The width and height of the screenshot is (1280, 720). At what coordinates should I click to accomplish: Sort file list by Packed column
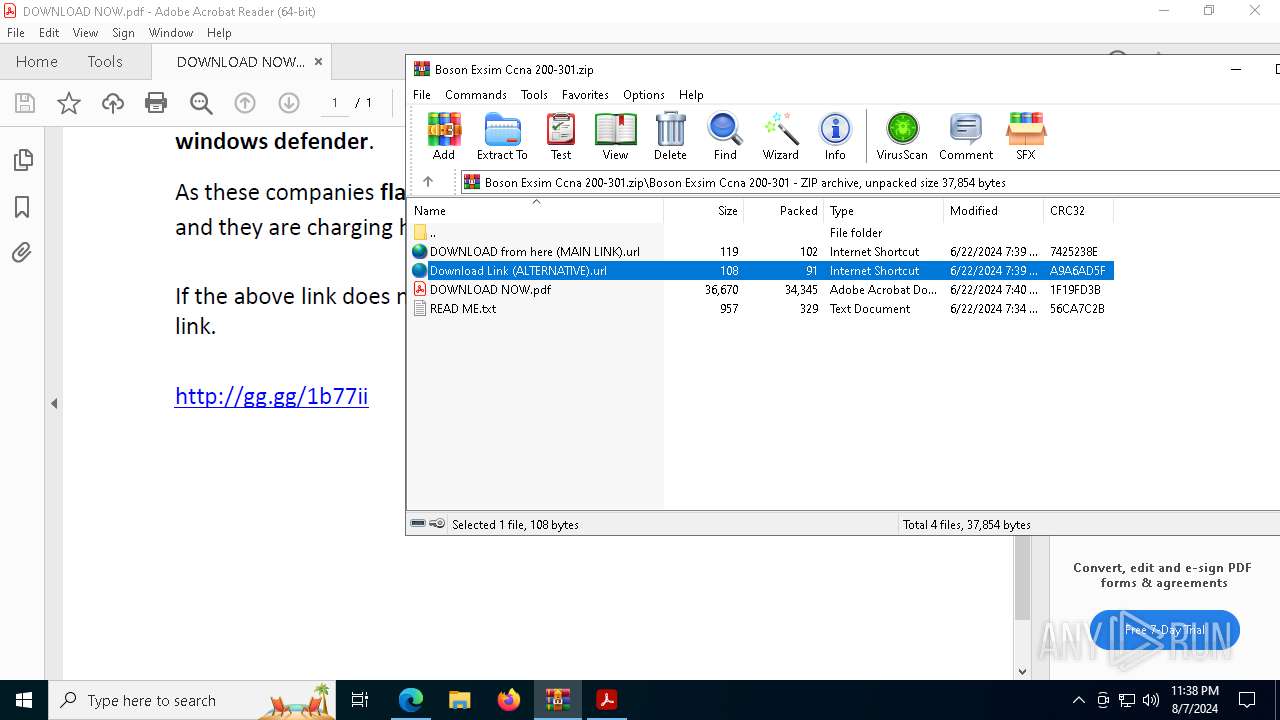coord(784,210)
